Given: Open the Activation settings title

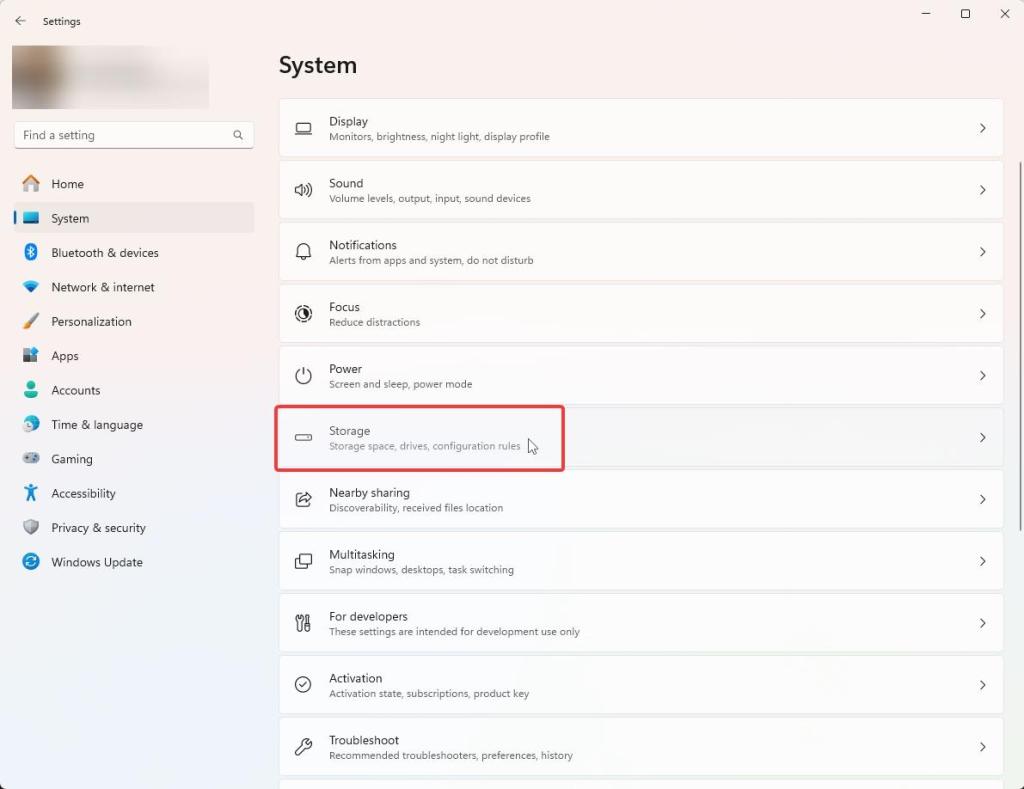Looking at the screenshot, I should click(355, 678).
